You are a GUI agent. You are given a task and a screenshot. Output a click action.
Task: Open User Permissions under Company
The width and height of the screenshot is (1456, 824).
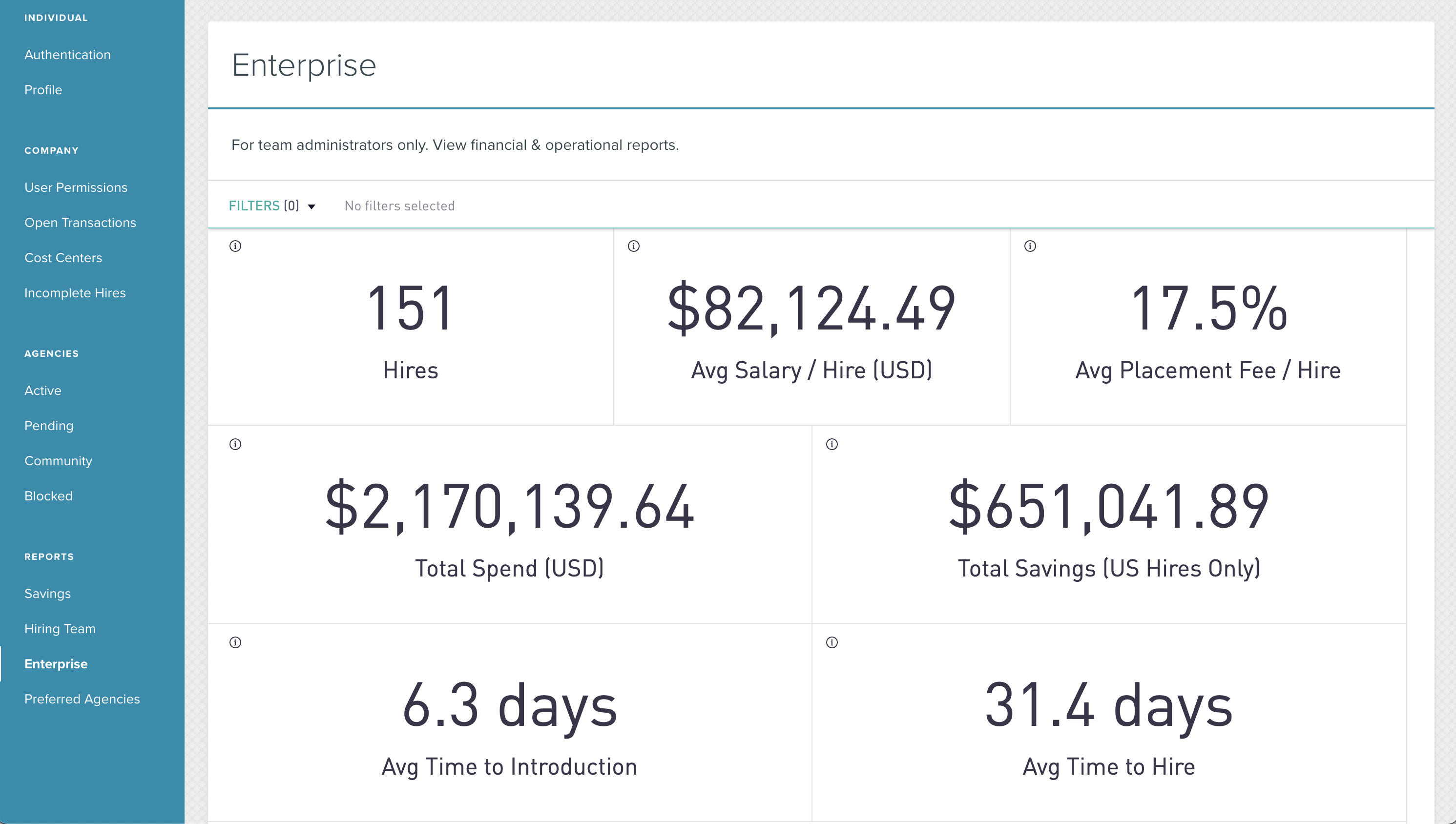coord(76,187)
